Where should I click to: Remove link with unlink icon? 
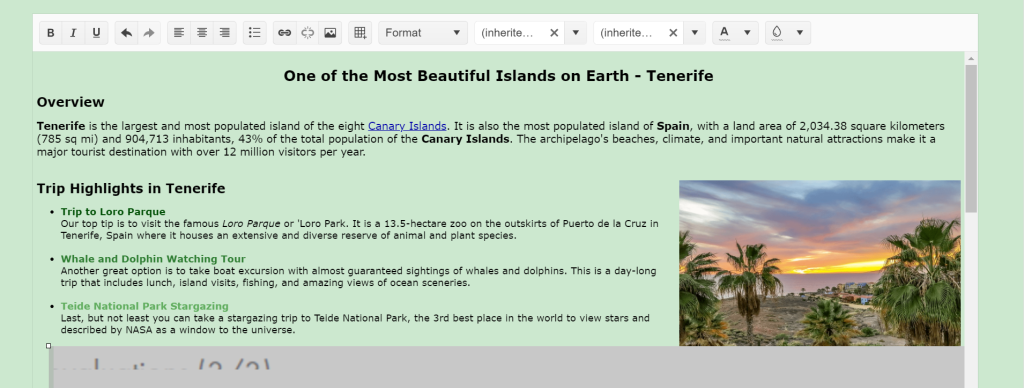[x=308, y=33]
